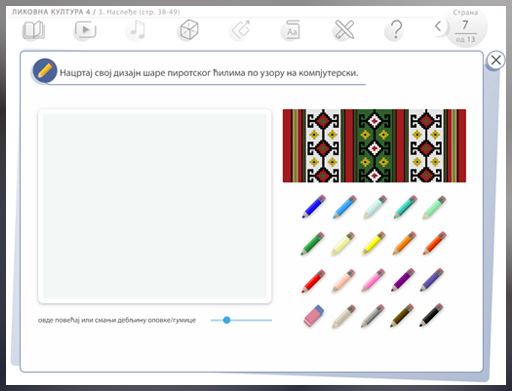Click the tag link icon in toolbar

pos(240,30)
